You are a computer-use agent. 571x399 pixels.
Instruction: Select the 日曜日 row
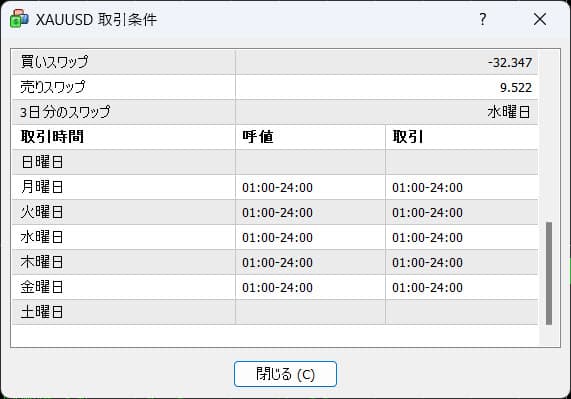pos(275,162)
